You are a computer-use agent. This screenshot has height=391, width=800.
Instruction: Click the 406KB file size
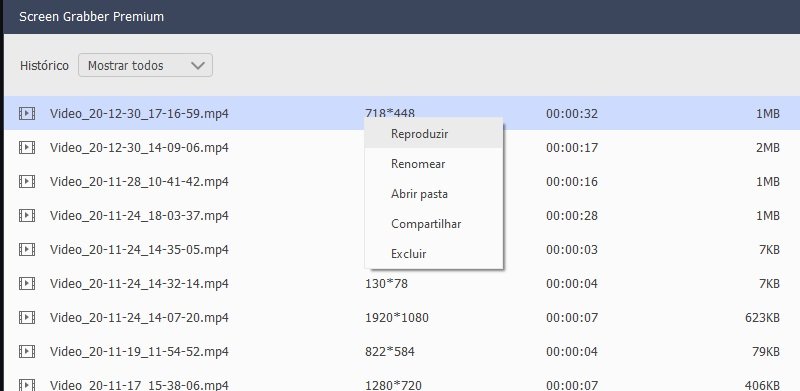[x=762, y=385]
